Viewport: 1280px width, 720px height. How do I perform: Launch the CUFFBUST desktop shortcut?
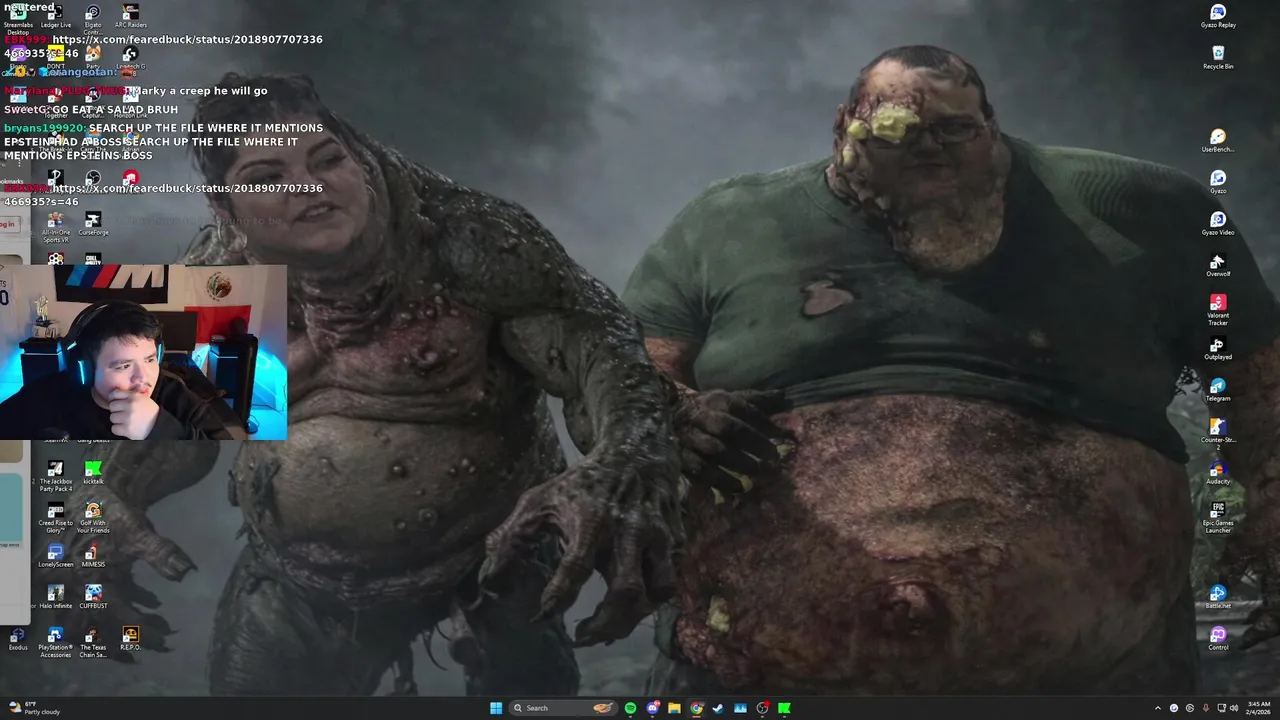click(x=93, y=597)
